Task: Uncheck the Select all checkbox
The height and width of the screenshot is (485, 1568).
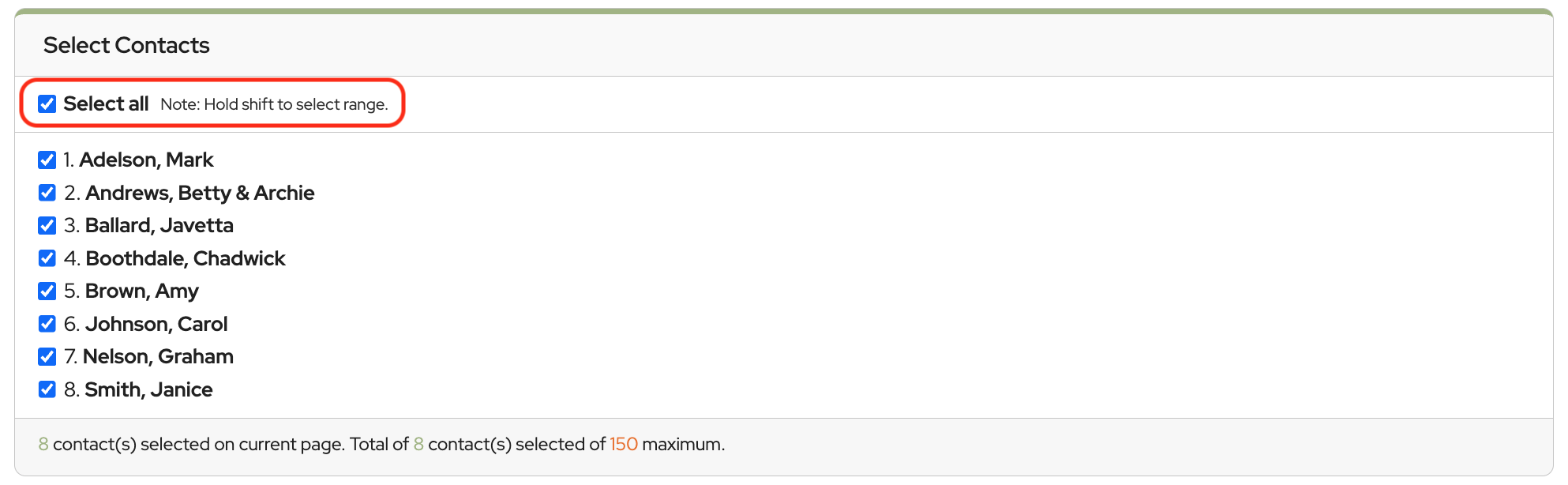Action: point(47,104)
